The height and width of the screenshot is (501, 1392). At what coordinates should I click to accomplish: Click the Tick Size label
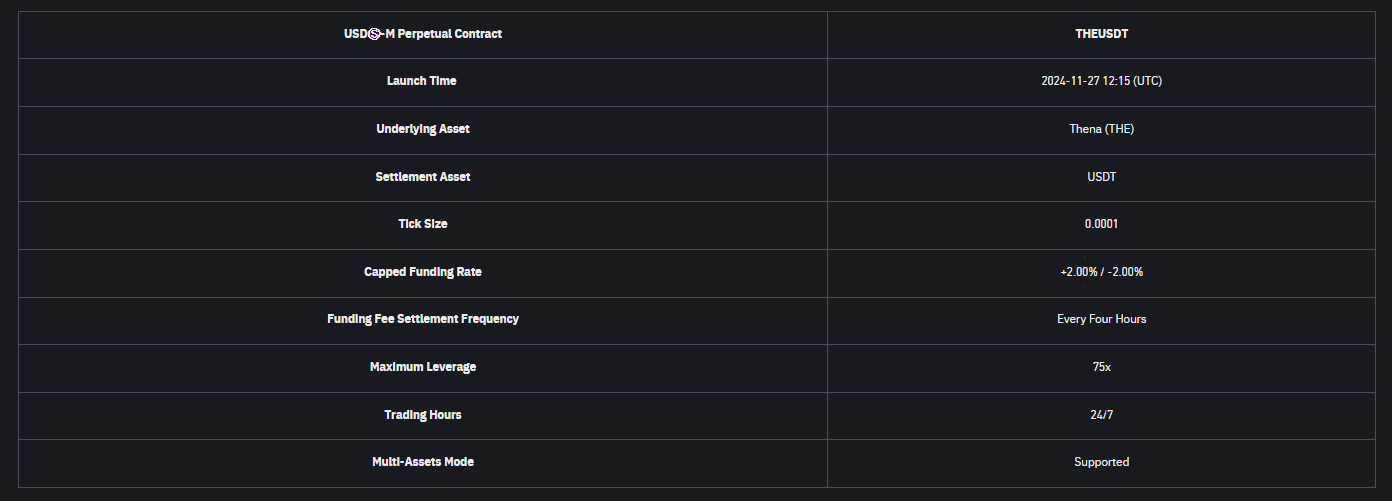coord(422,224)
